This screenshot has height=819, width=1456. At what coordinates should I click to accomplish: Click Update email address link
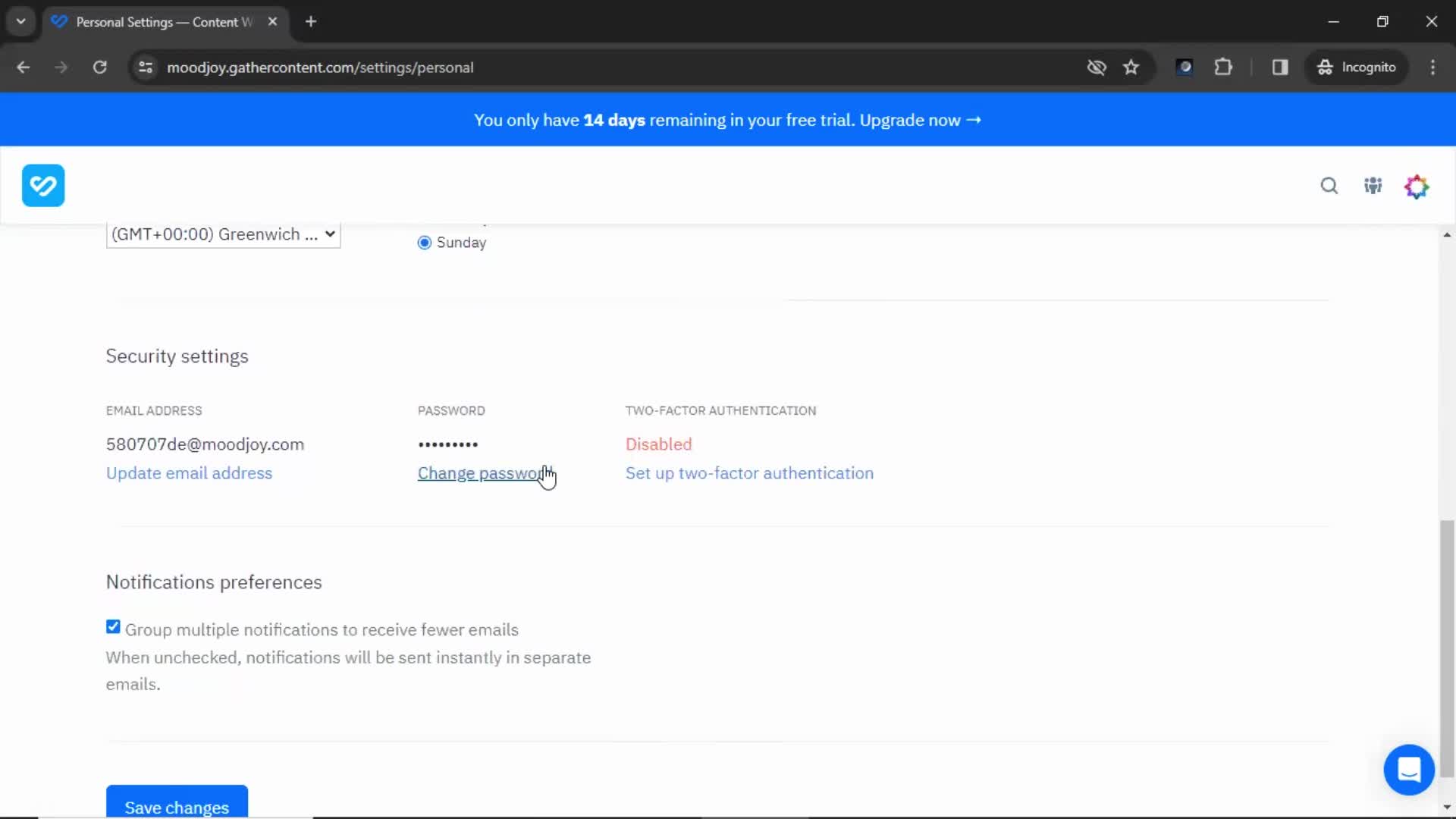pos(189,473)
